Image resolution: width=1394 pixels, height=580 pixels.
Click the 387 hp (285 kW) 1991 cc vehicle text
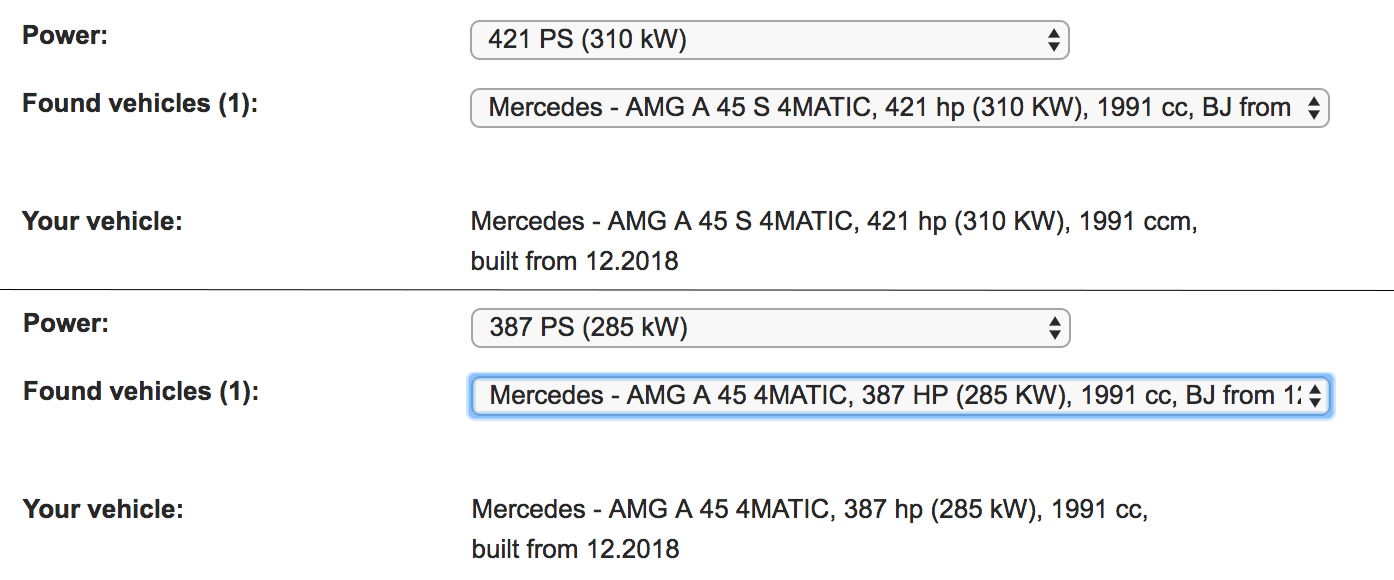pyautogui.click(x=809, y=509)
